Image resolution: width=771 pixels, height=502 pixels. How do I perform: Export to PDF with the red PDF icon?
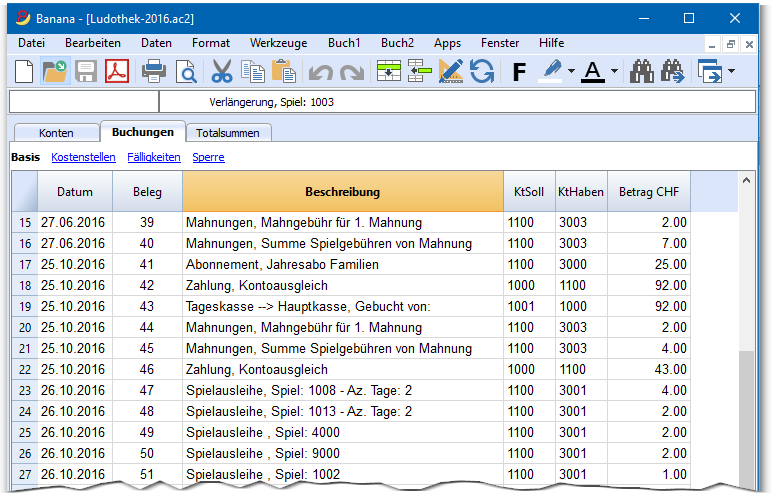117,71
